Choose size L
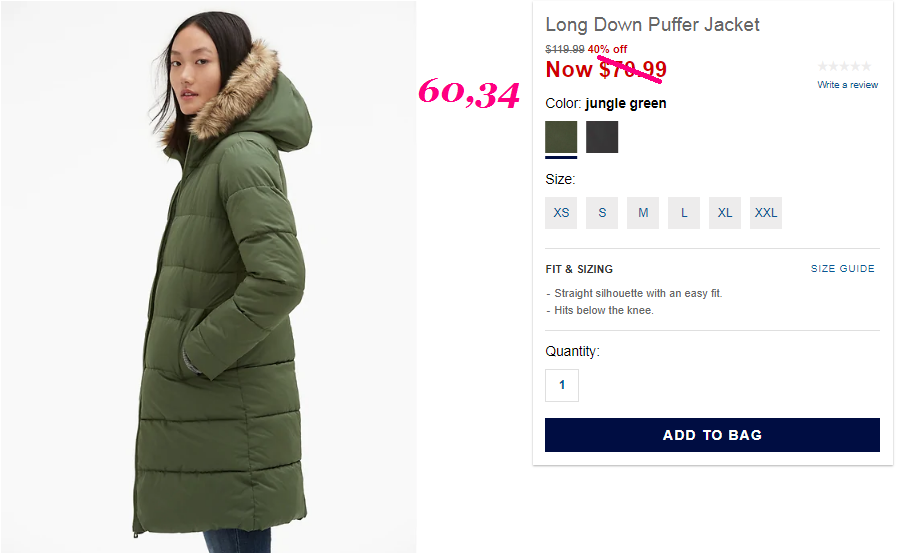The height and width of the screenshot is (553, 901). pos(684,213)
